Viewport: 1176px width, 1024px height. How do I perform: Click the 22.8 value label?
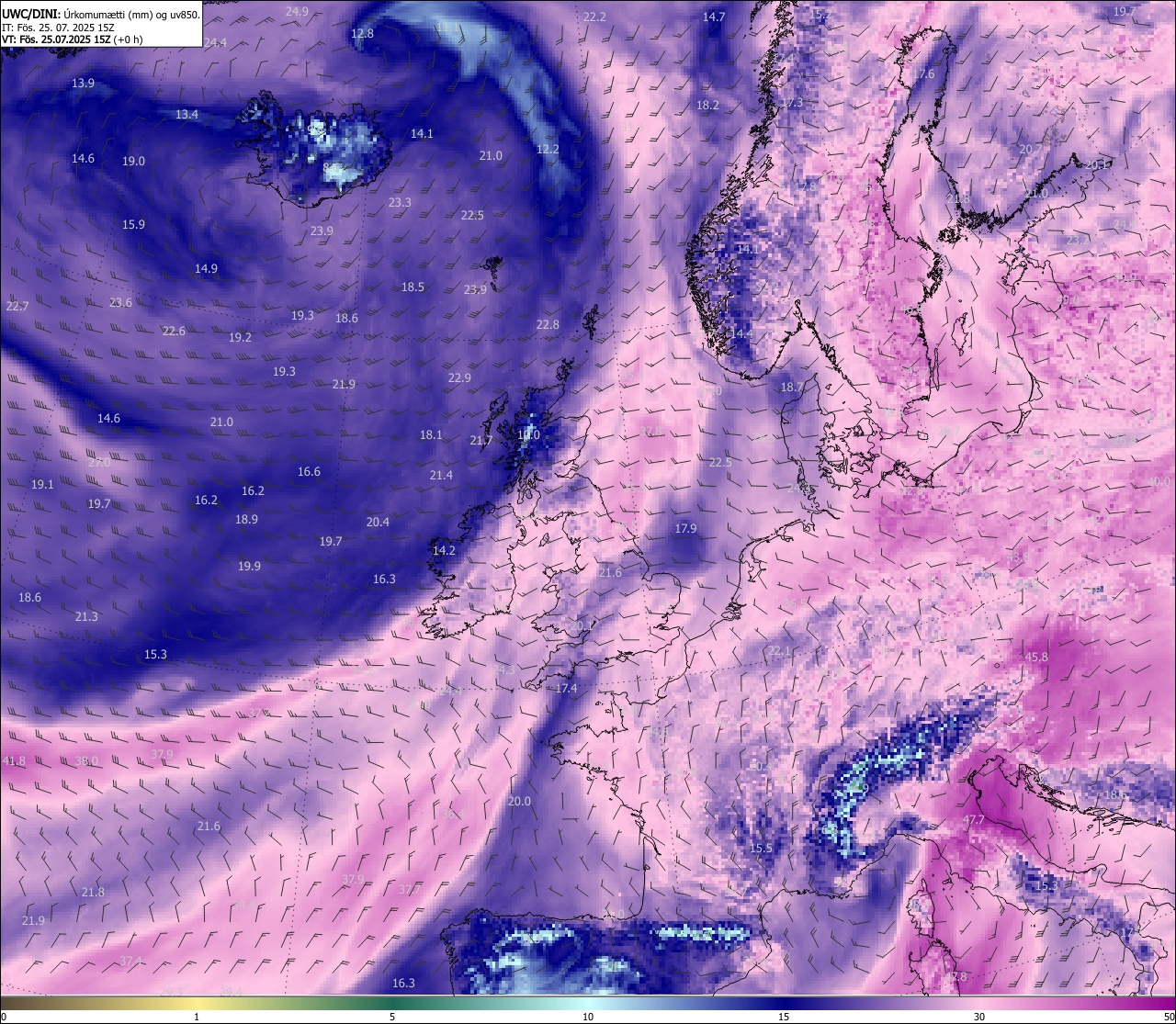pyautogui.click(x=548, y=324)
